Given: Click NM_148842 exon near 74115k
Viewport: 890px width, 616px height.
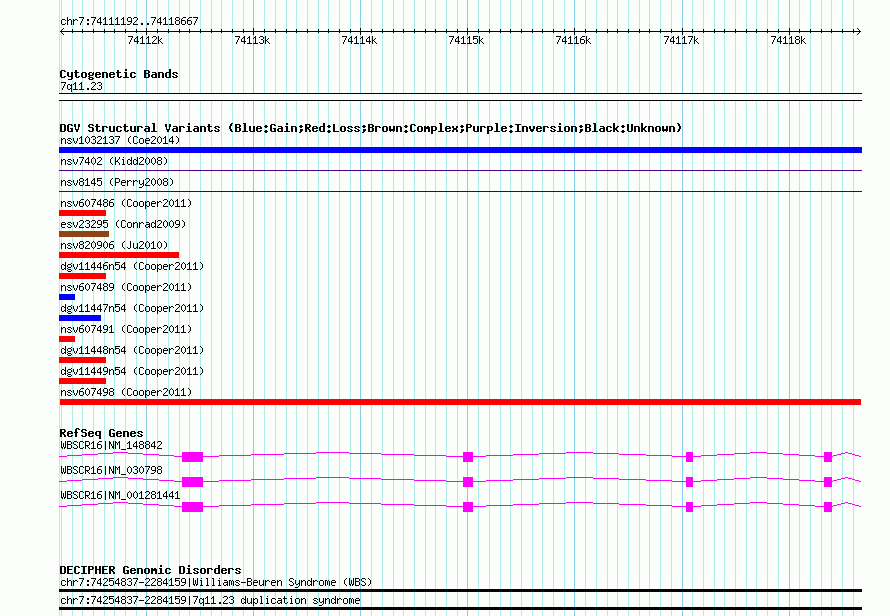Looking at the screenshot, I should pos(468,457).
